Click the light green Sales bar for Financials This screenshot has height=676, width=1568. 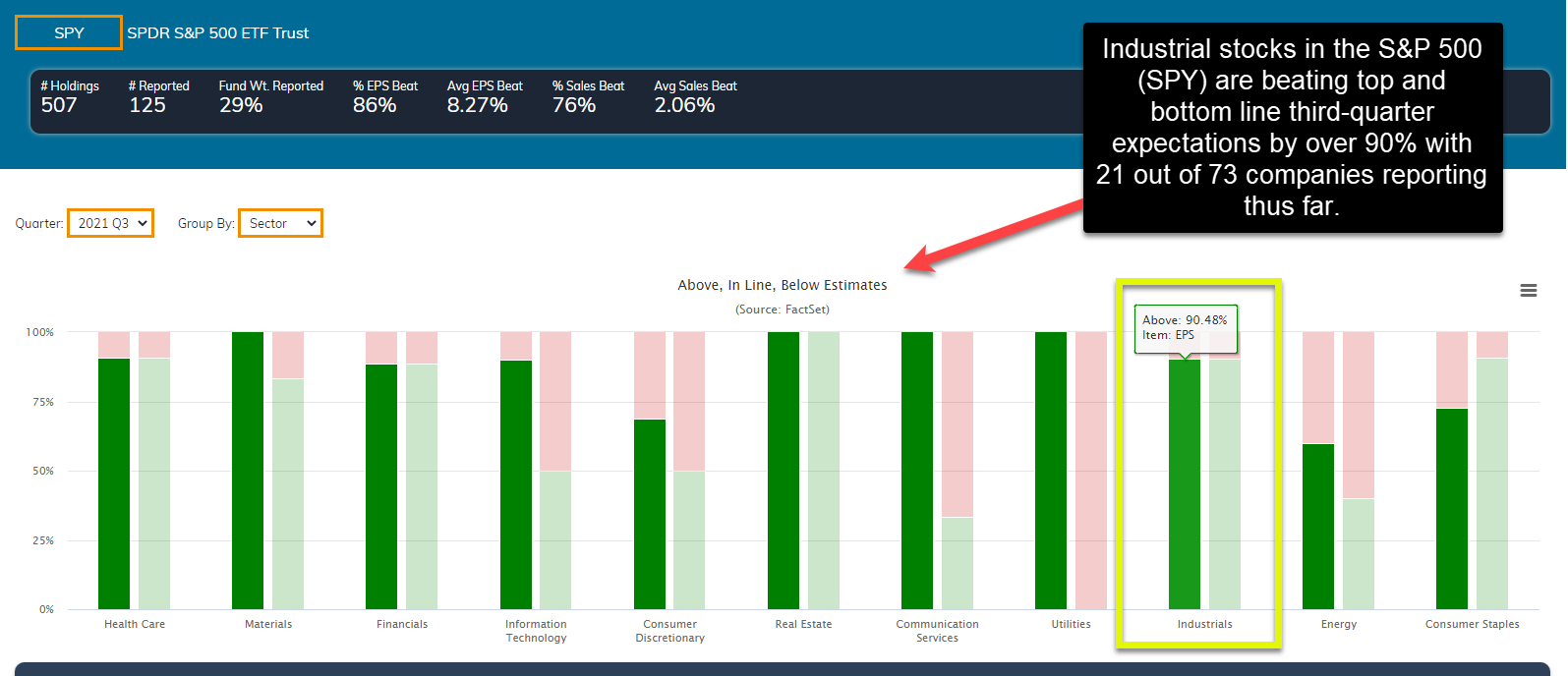(x=422, y=486)
